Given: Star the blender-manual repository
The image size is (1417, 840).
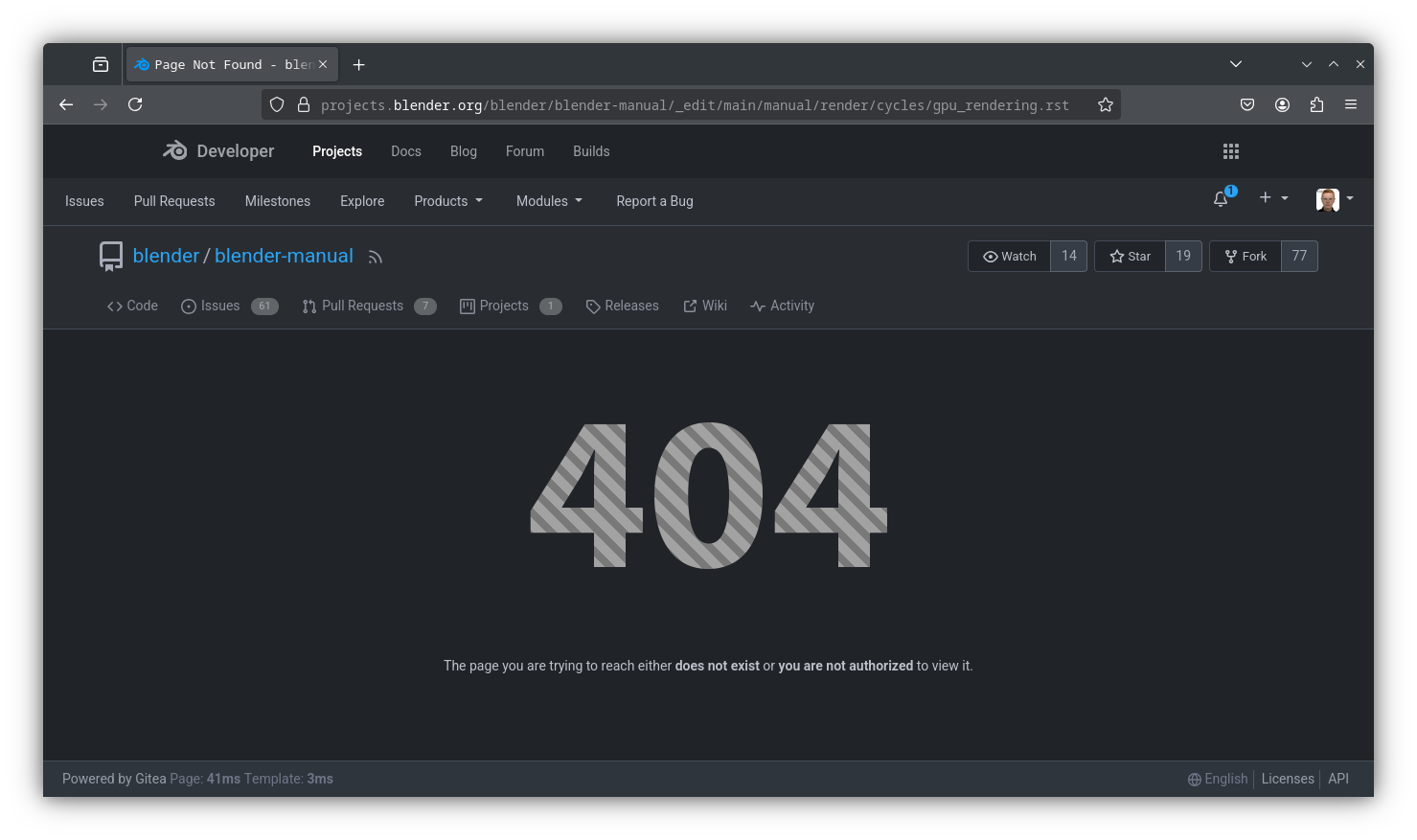Looking at the screenshot, I should 1131,256.
